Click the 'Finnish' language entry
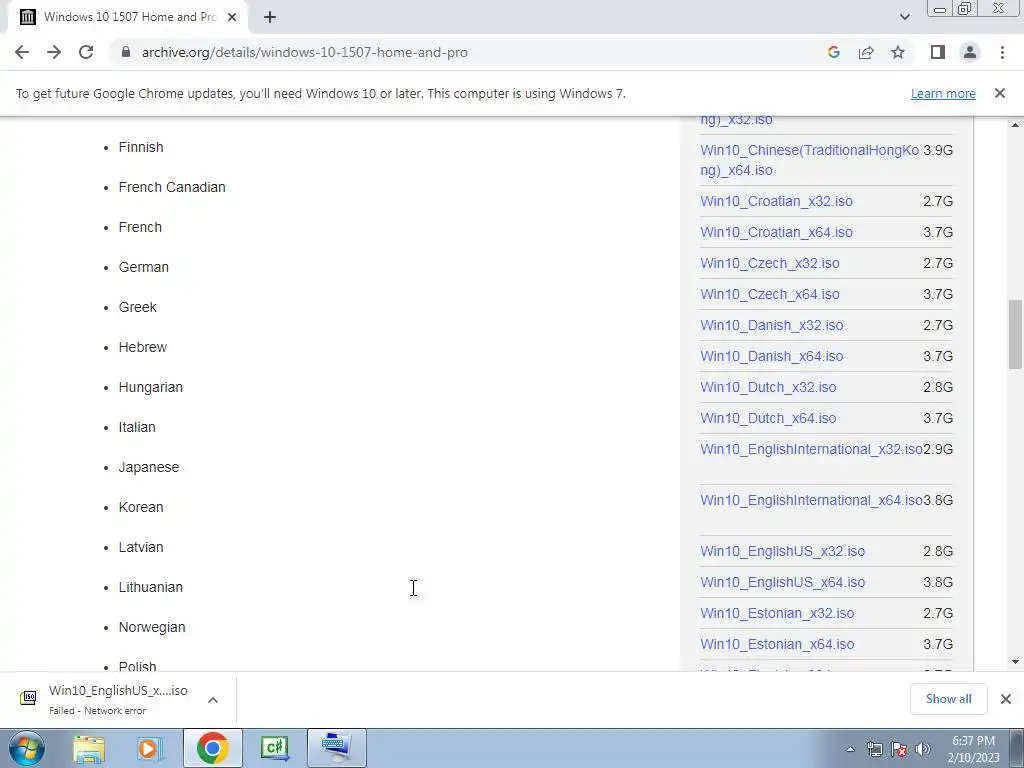1024x768 pixels. tap(140, 148)
